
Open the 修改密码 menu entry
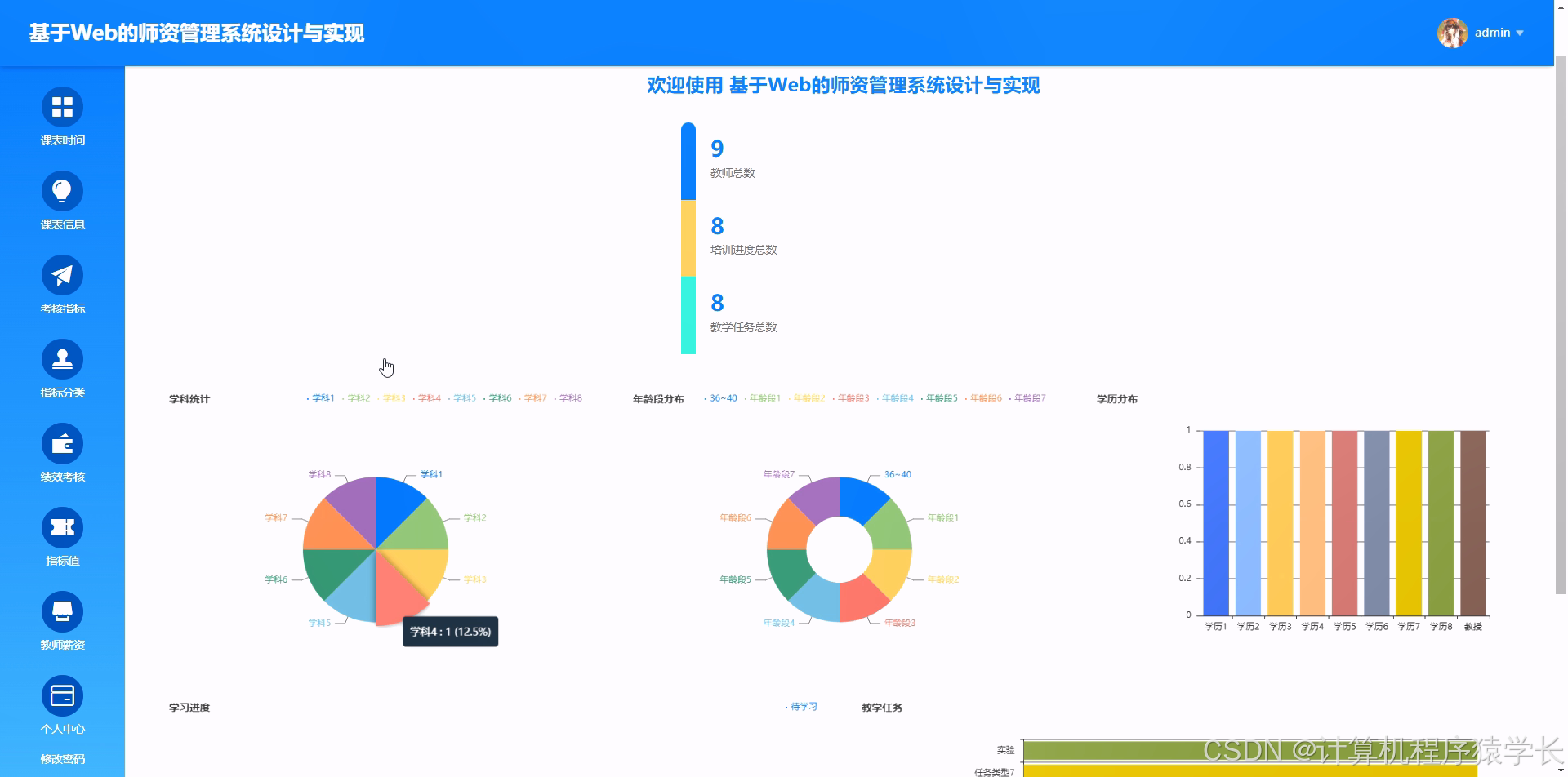(62, 757)
